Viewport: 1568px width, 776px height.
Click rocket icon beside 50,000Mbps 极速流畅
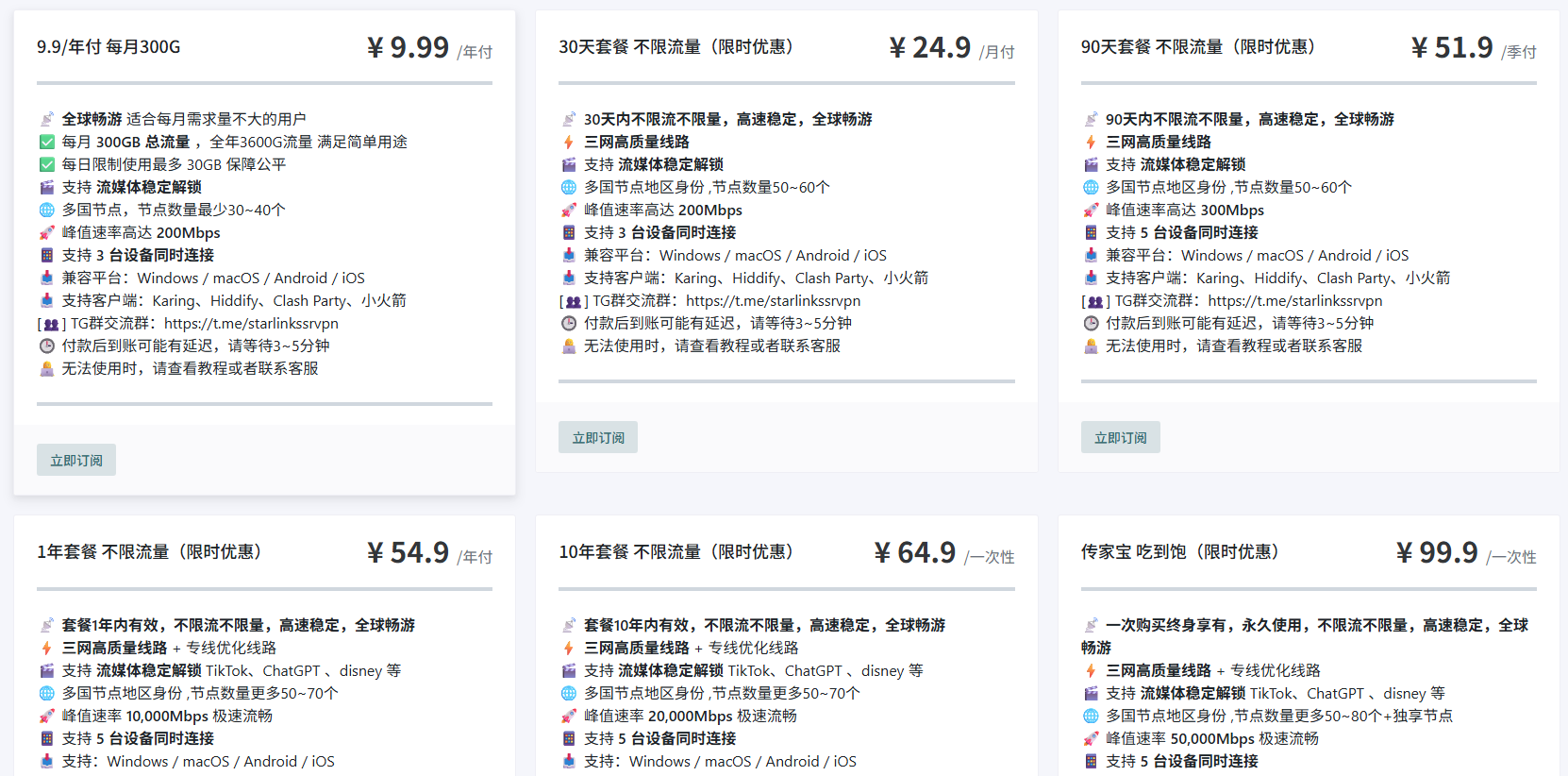coord(1091,738)
